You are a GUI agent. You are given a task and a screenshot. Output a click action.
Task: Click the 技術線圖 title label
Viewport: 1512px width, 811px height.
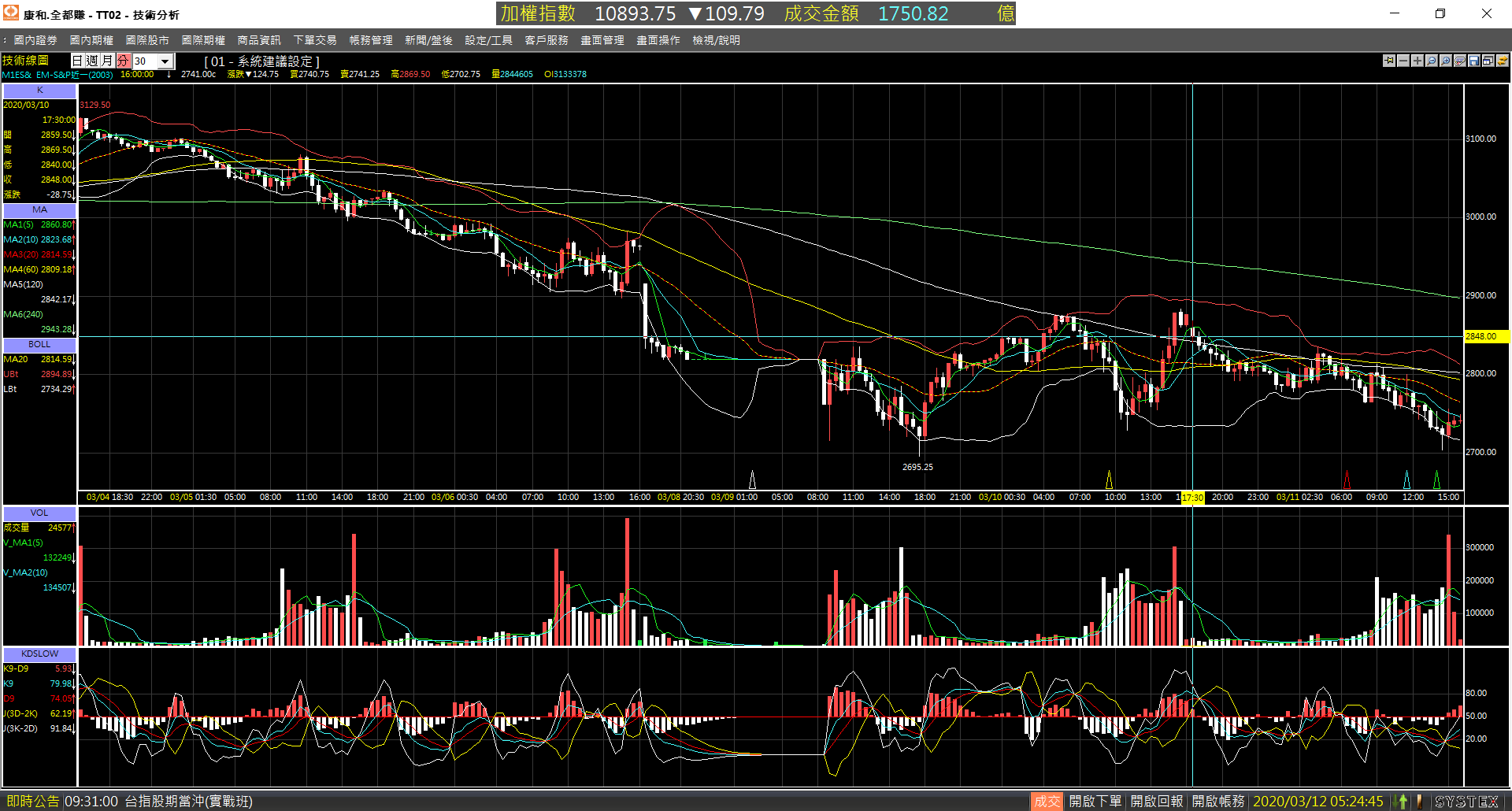coord(25,61)
